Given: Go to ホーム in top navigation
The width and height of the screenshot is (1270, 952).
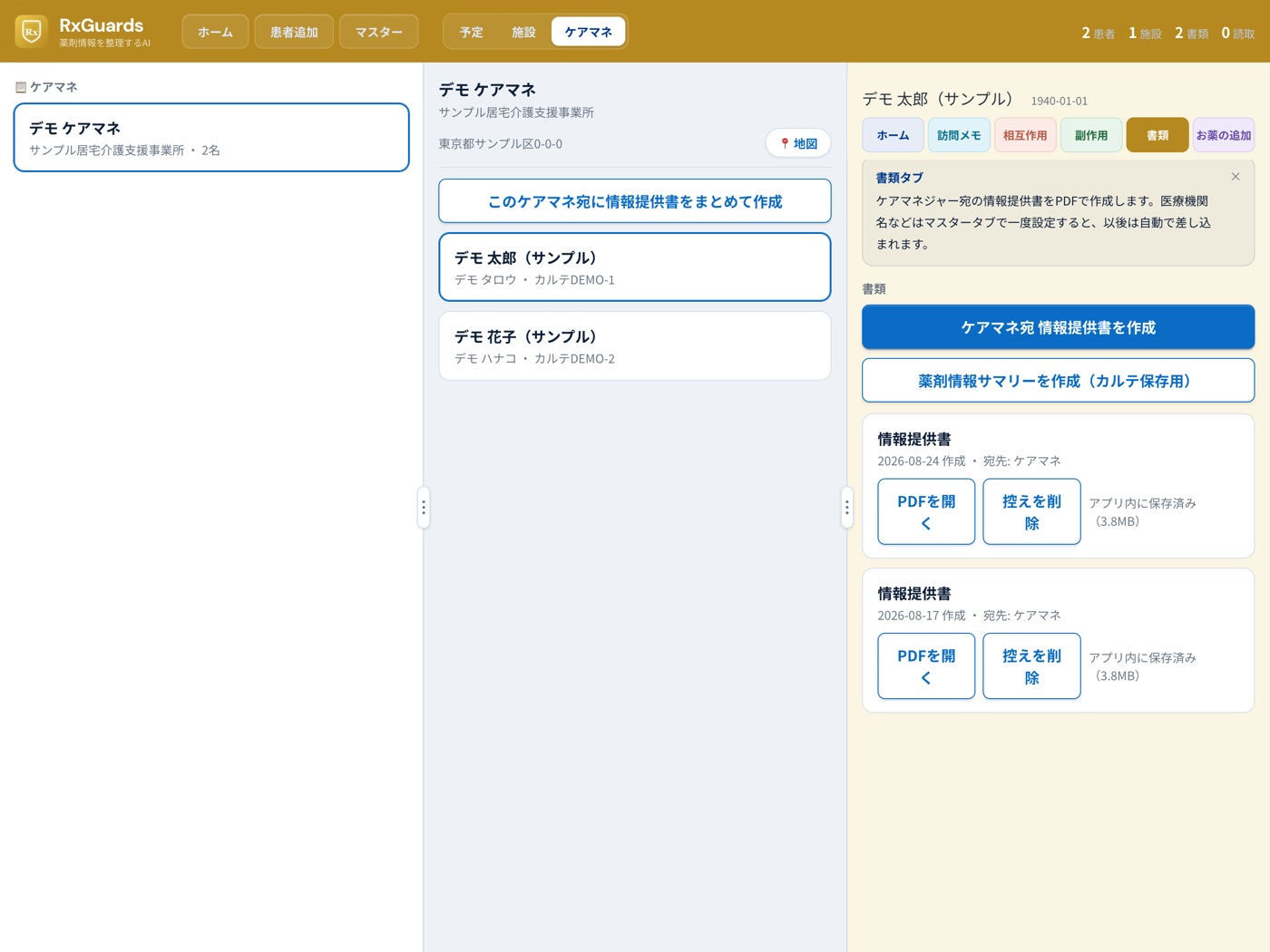Looking at the screenshot, I should click(215, 32).
